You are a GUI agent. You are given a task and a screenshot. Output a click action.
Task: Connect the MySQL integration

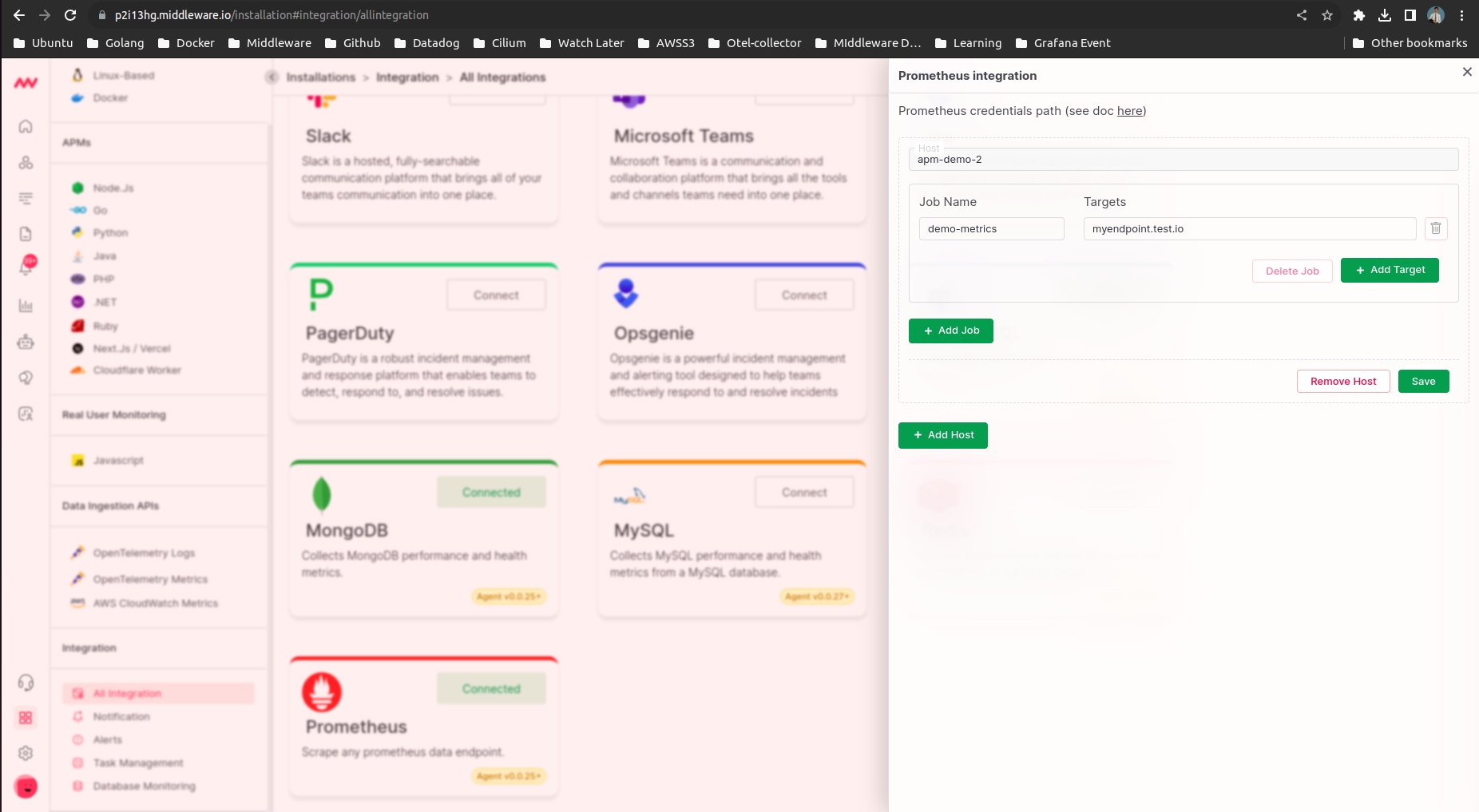[x=804, y=493]
